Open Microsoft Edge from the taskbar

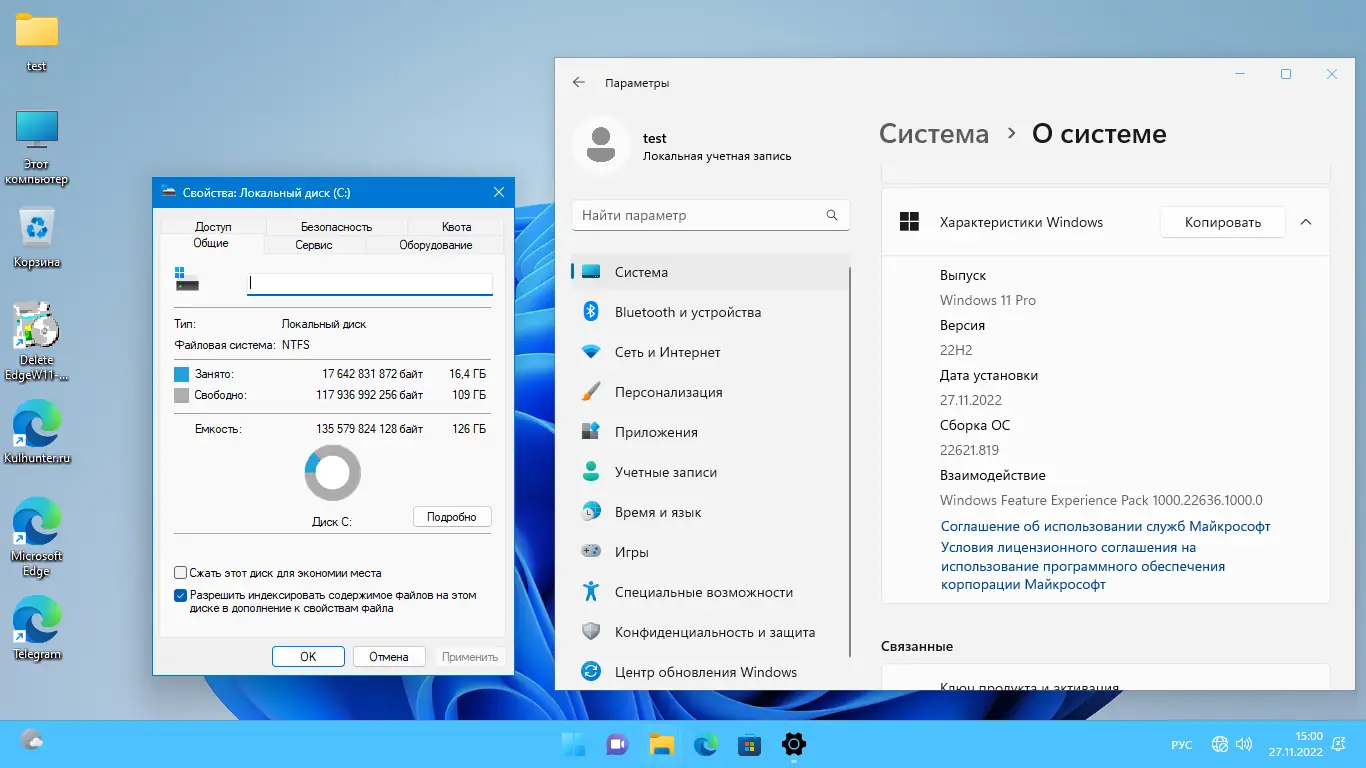click(705, 744)
